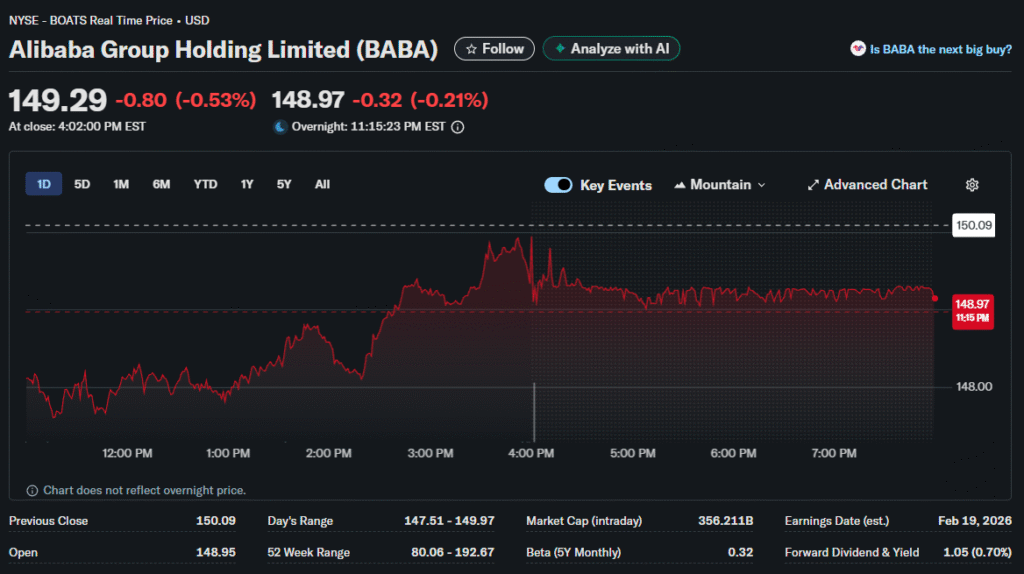Select the 1M chart range
The height and width of the screenshot is (574, 1024).
[121, 184]
